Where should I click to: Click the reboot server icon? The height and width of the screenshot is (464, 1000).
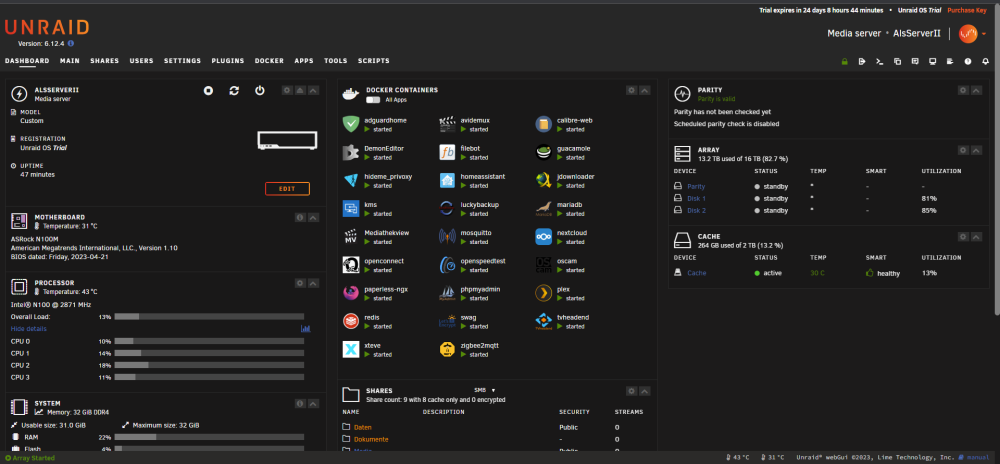tap(234, 91)
